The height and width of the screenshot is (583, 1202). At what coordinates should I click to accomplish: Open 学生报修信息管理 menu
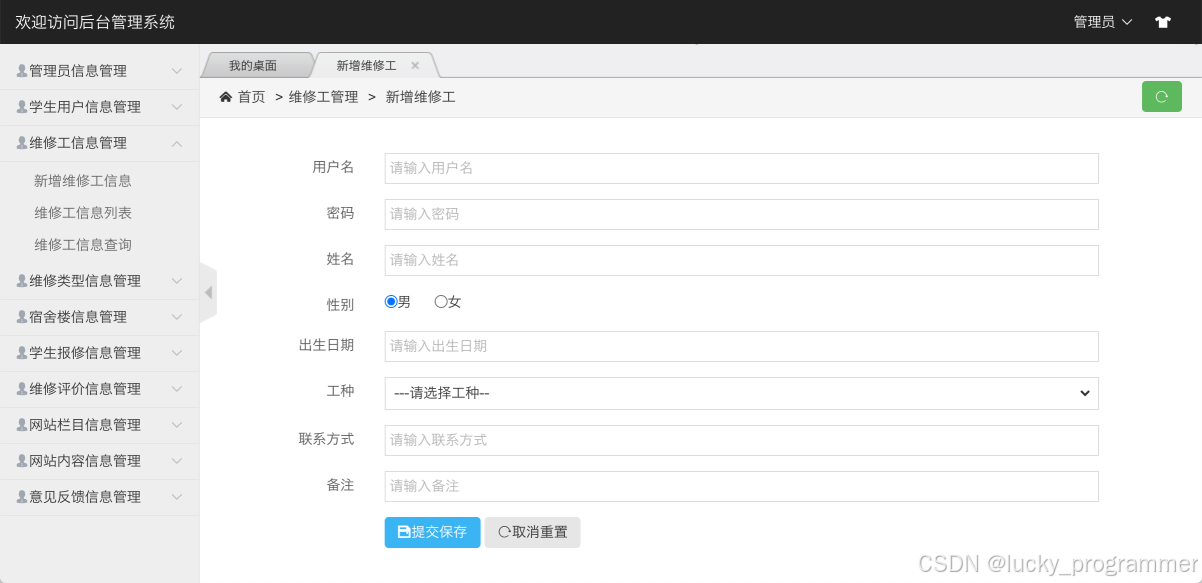(x=99, y=353)
